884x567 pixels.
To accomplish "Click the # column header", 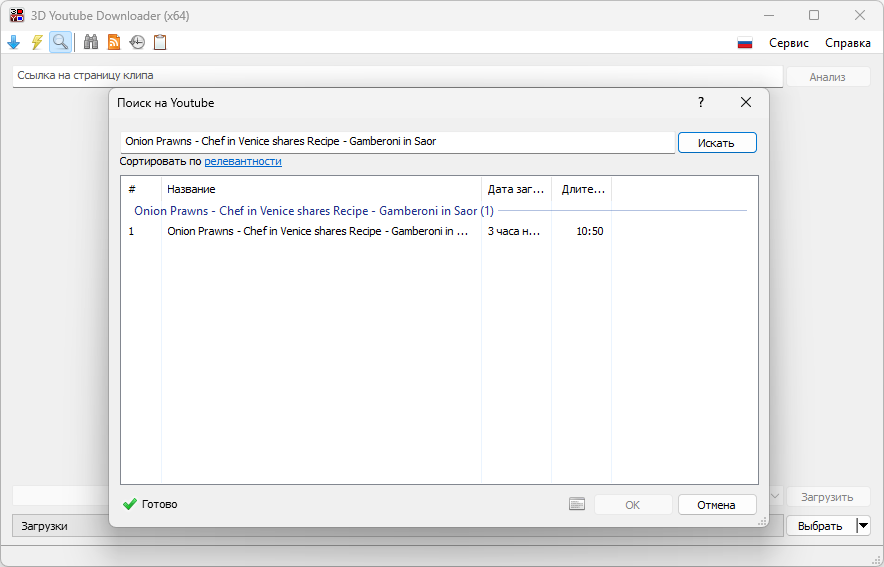I will tap(141, 189).
